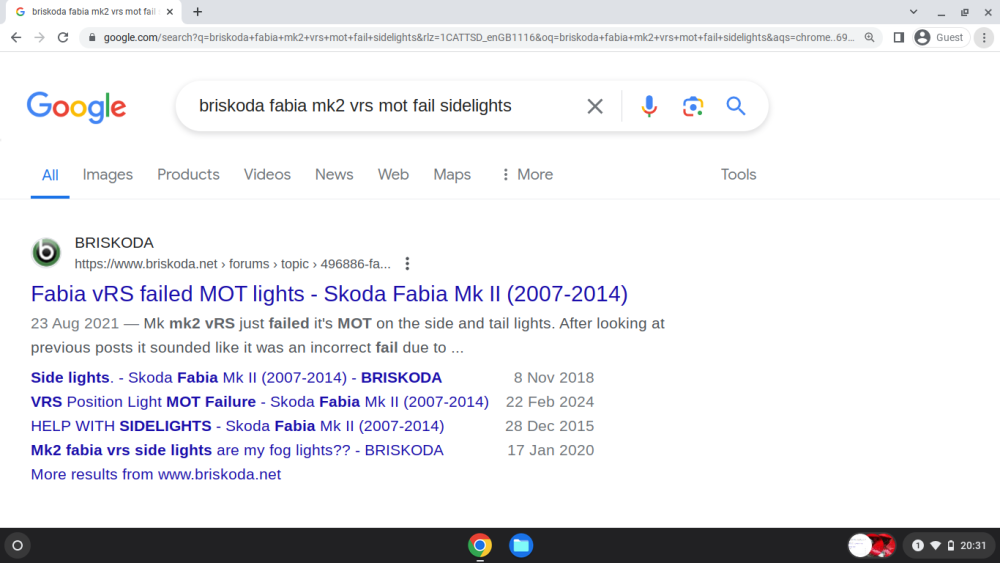Click the address bar URL
The width and height of the screenshot is (1000, 563).
click(478, 38)
